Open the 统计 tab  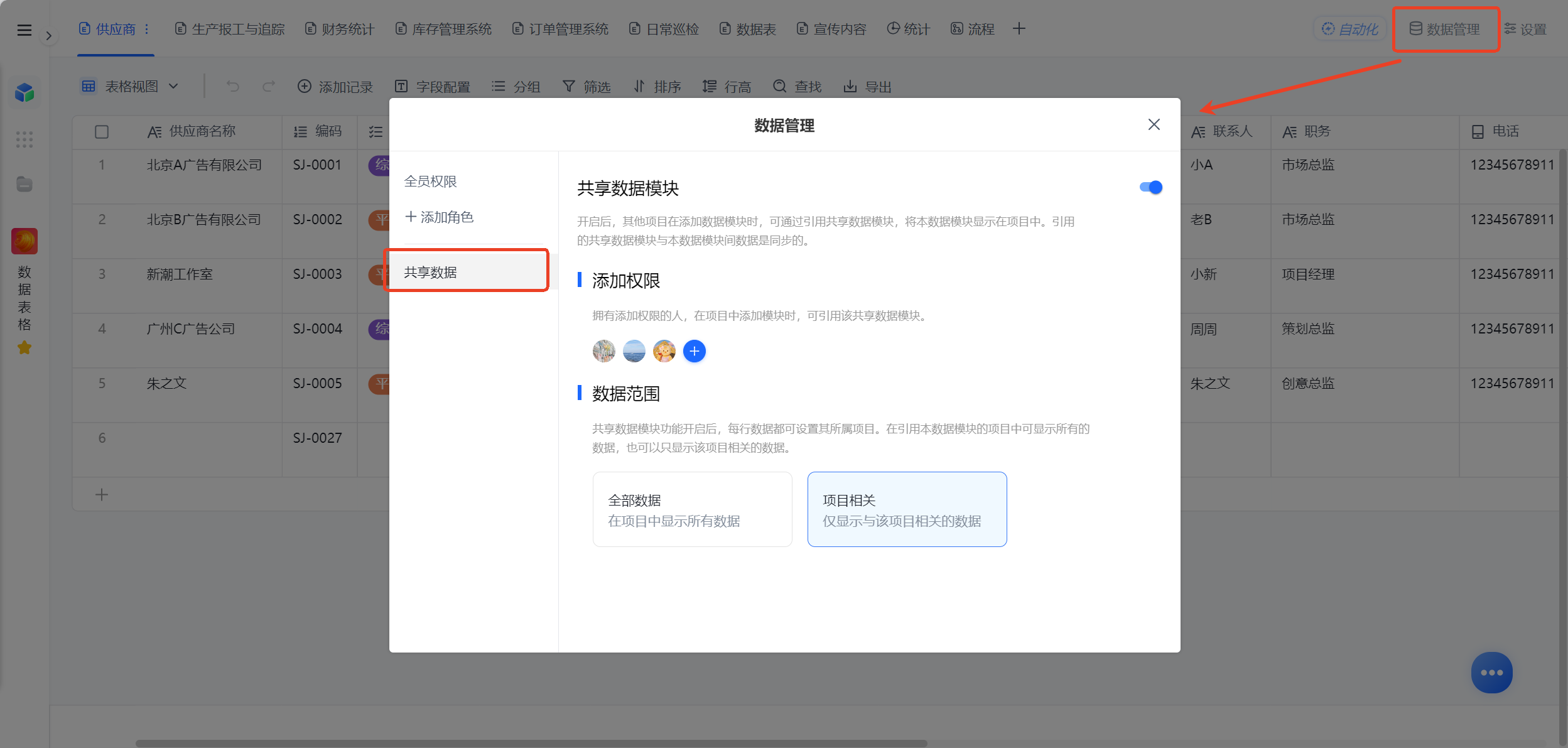point(908,29)
